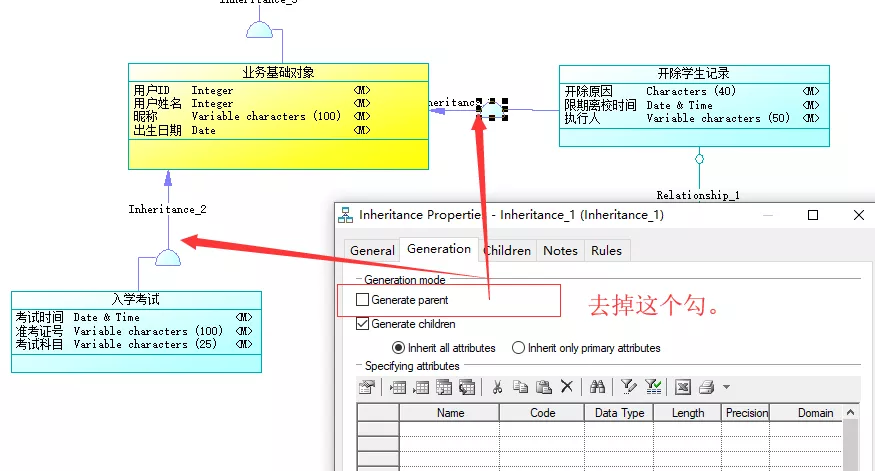Screen dimensions: 875x471
Task: Click attributes grid scrollbar up arrow
Action: tap(850, 412)
